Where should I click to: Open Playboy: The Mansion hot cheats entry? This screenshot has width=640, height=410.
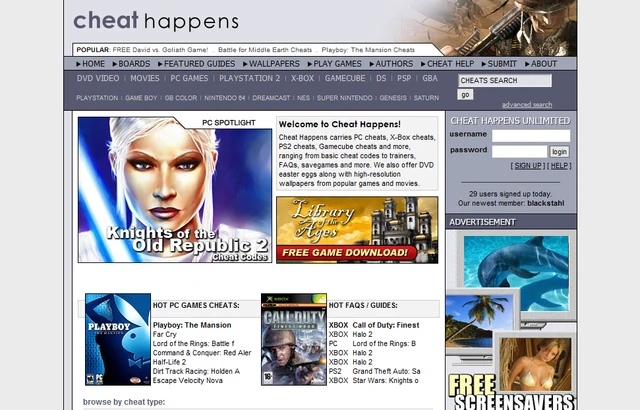coord(192,325)
